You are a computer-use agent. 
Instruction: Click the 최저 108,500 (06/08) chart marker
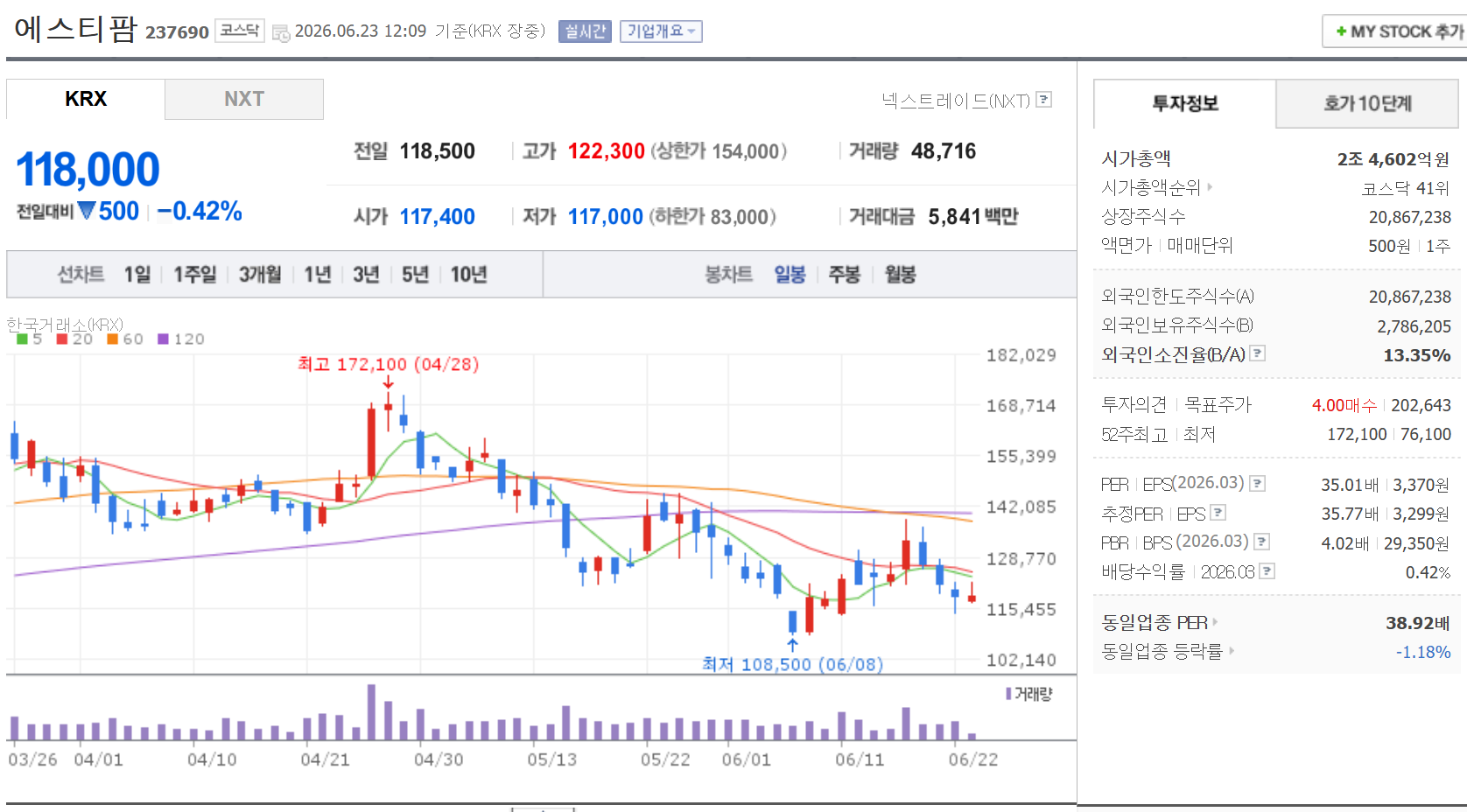793,664
